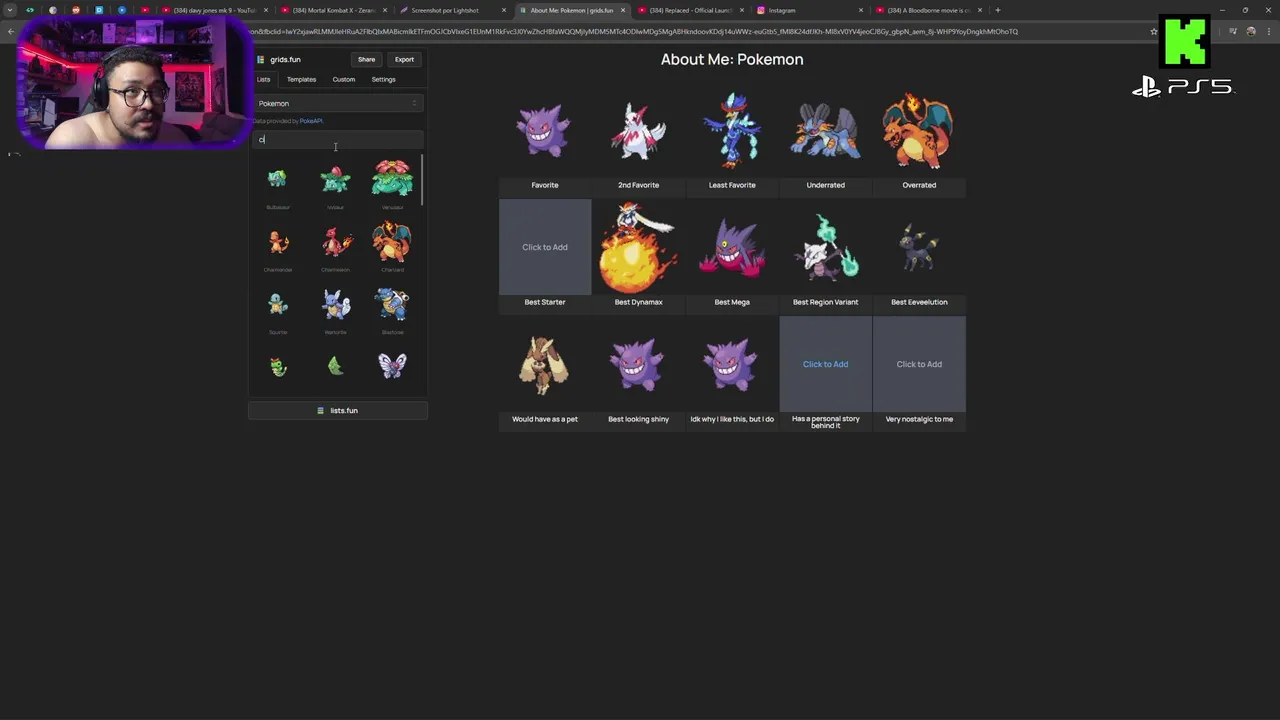Open a new browser tab
Viewport: 1280px width, 720px height.
click(997, 10)
